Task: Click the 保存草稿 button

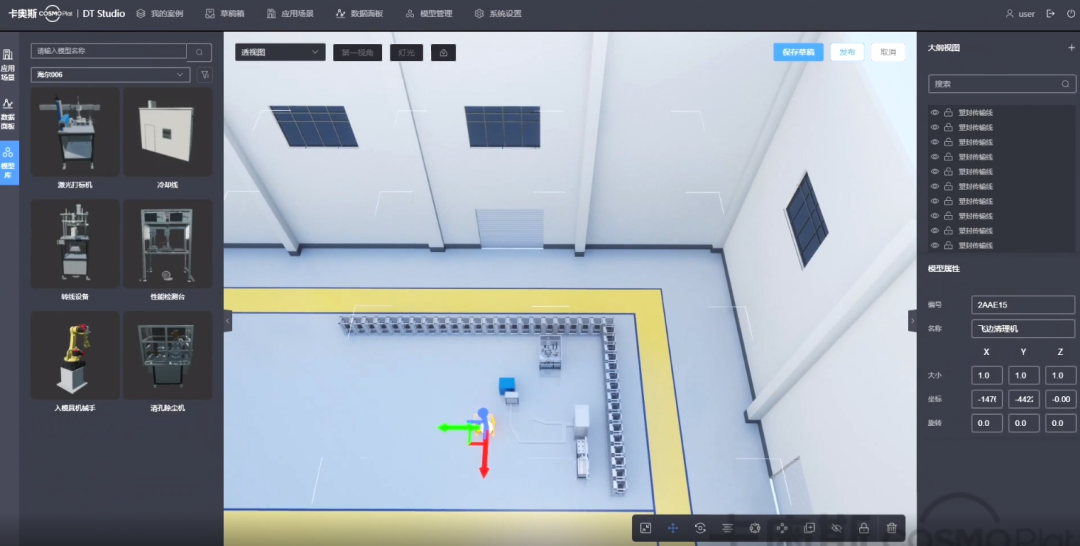Action: (x=798, y=52)
